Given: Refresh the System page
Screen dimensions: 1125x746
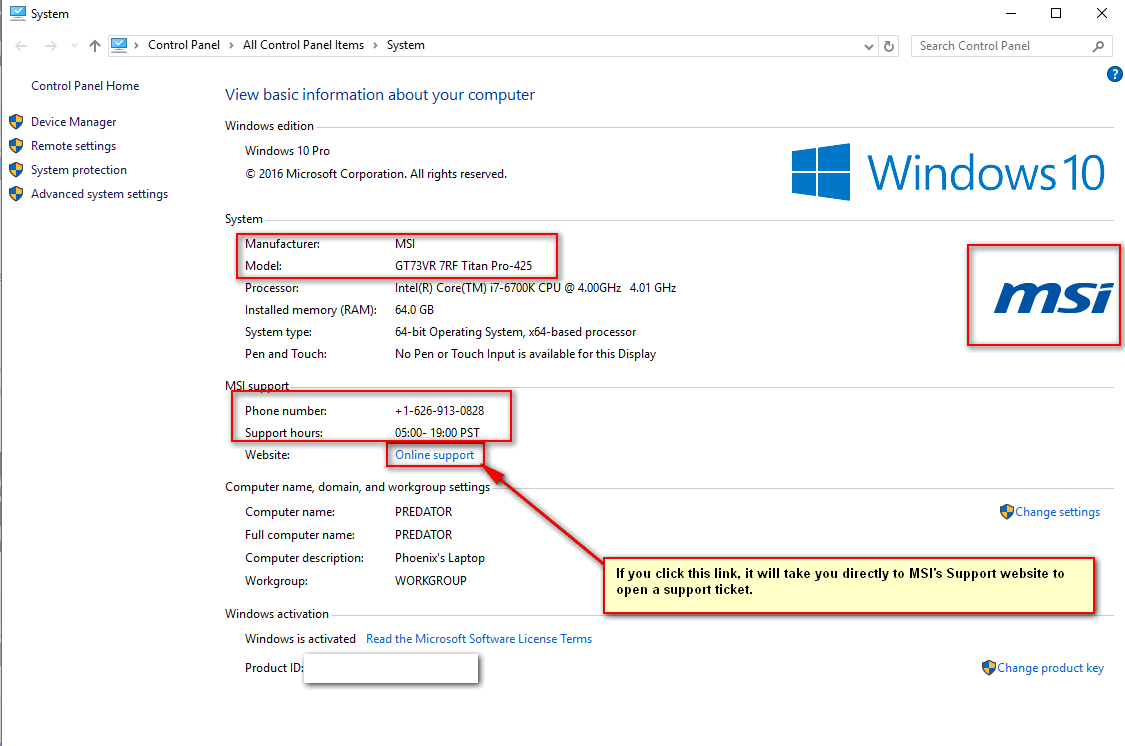Looking at the screenshot, I should coord(889,47).
